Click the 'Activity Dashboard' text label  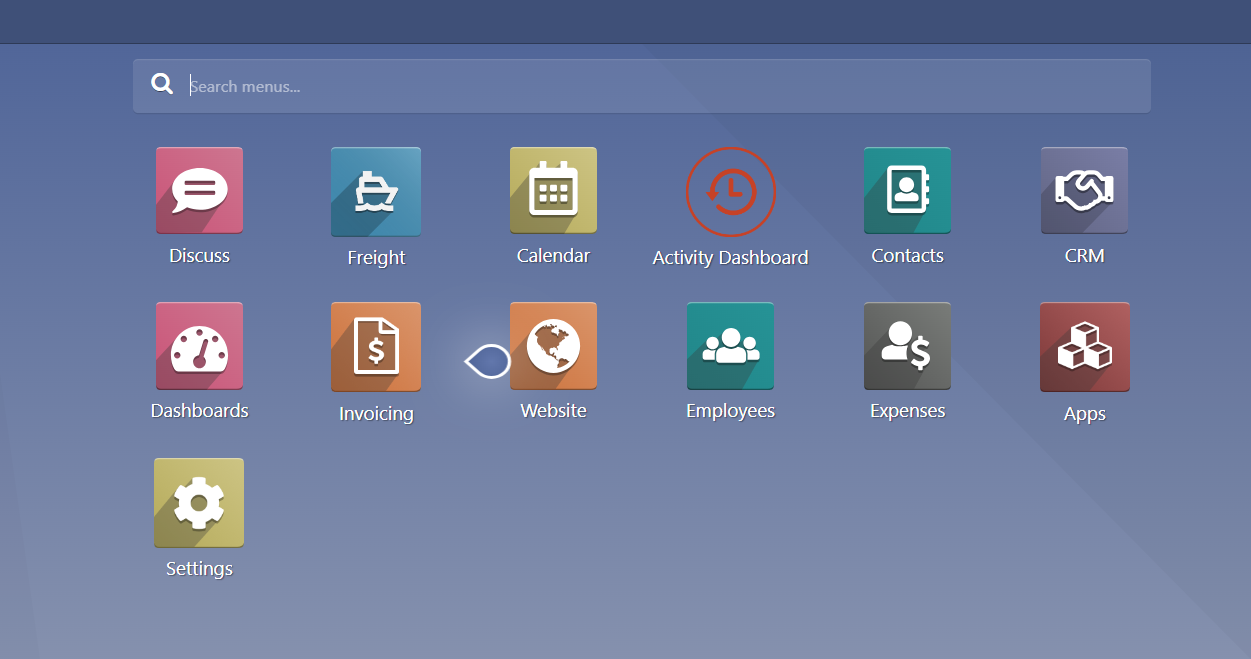(x=730, y=258)
